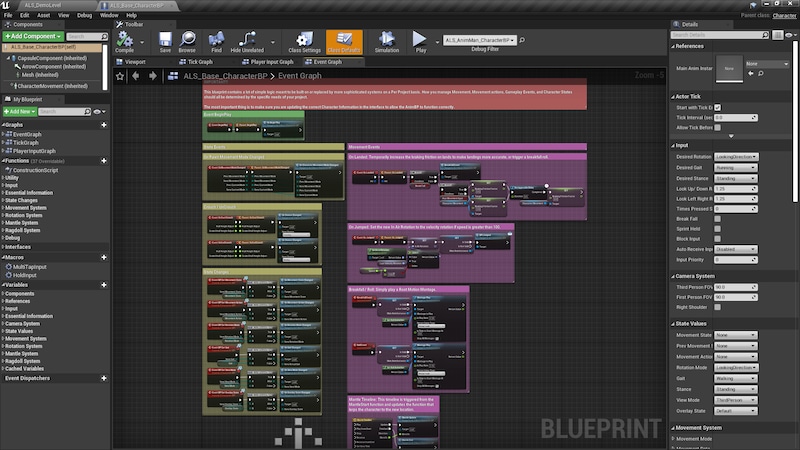Screen dimensions: 800x450
Task: Enable the Sprint Held checkbox
Action: point(718,229)
